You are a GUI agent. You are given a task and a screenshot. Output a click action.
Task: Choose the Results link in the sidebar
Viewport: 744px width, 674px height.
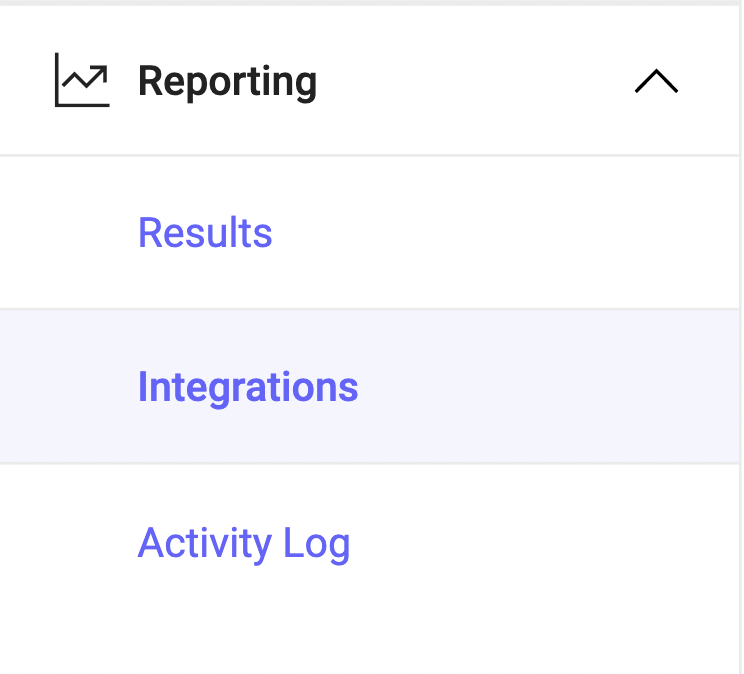click(x=205, y=233)
